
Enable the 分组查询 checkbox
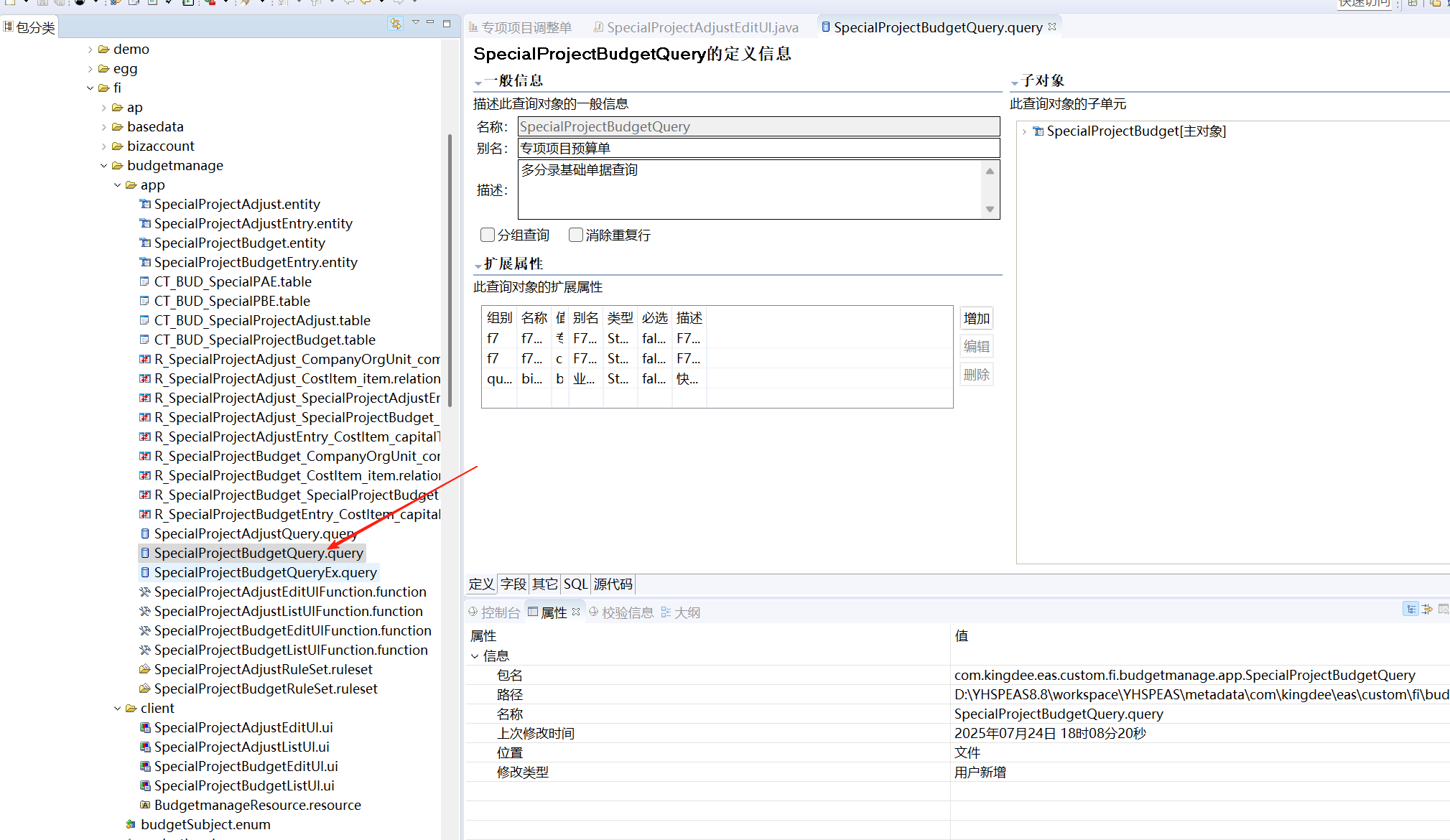point(488,235)
